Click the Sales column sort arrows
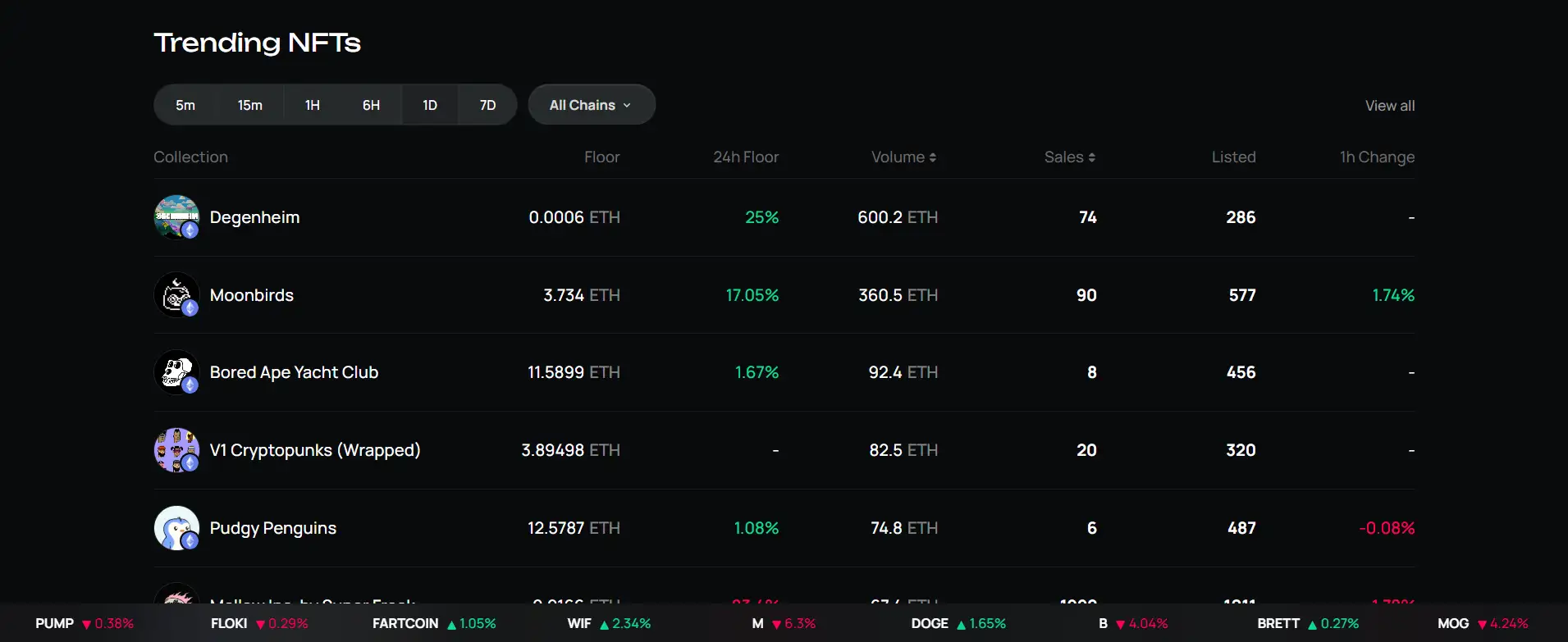Image resolution: width=1568 pixels, height=642 pixels. coord(1092,157)
